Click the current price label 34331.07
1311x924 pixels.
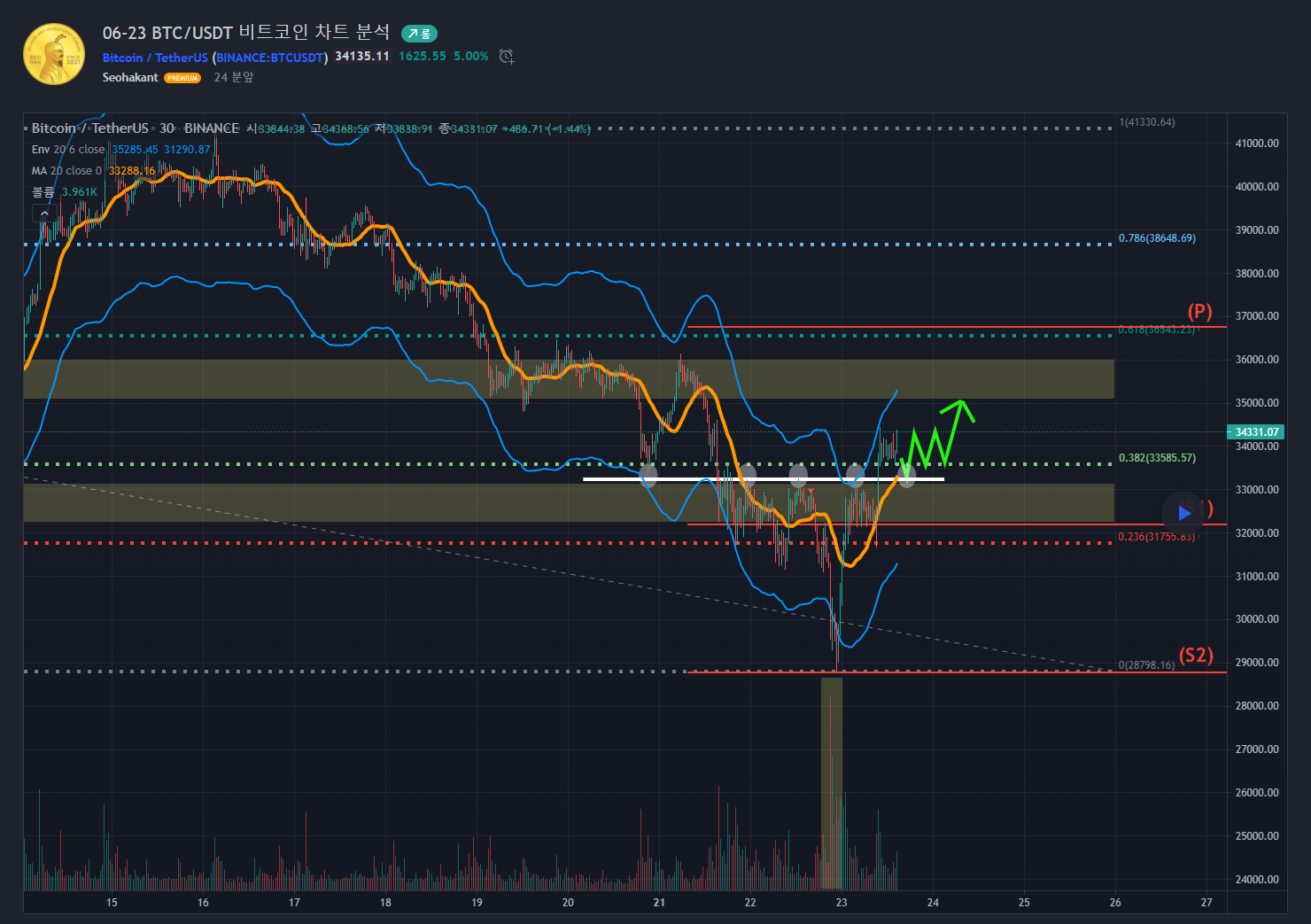coord(1256,432)
